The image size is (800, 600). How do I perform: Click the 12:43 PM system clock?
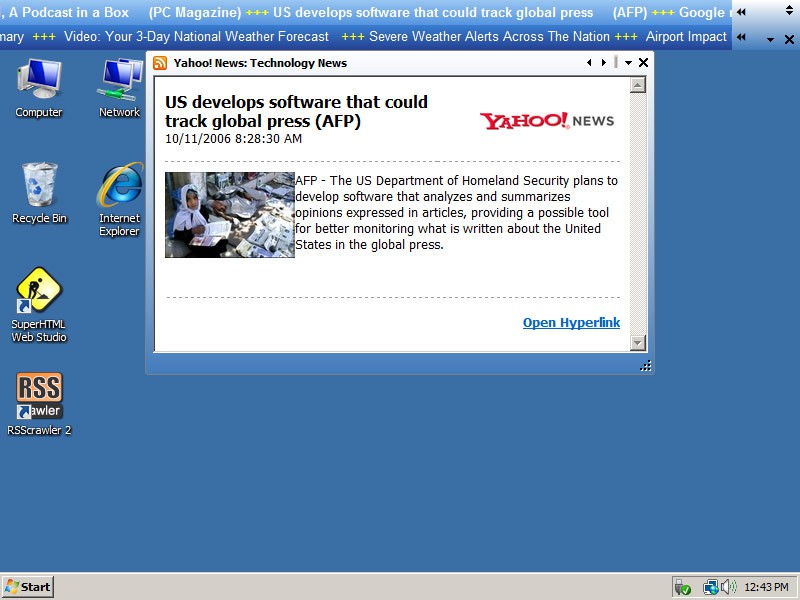pos(766,587)
